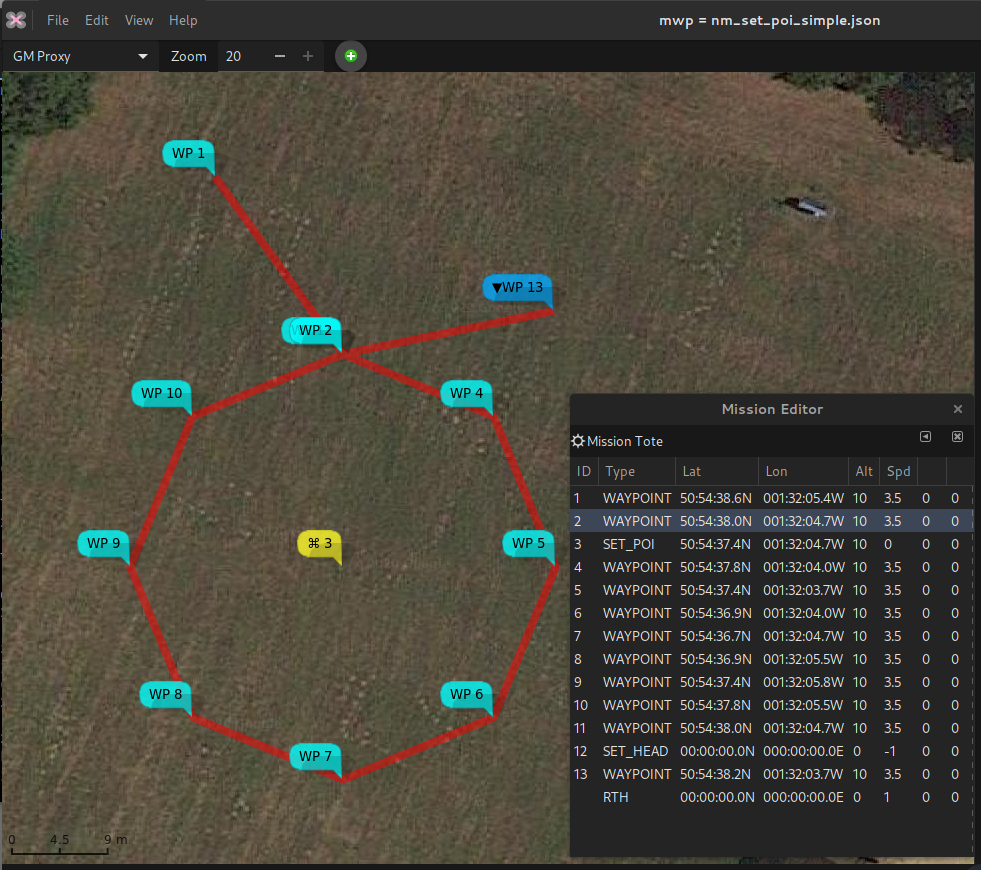The width and height of the screenshot is (981, 870).
Task: Click the Mission Tote gear icon
Action: (578, 441)
